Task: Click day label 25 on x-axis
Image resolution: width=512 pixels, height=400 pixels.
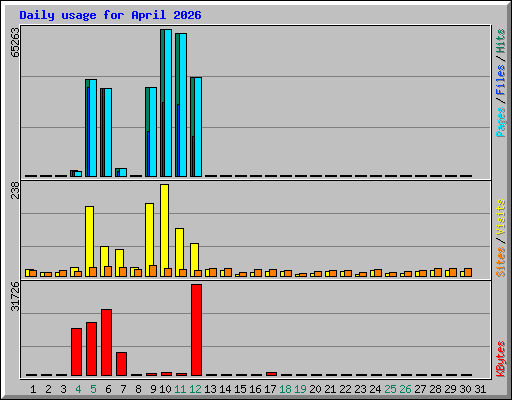Action: tap(390, 389)
